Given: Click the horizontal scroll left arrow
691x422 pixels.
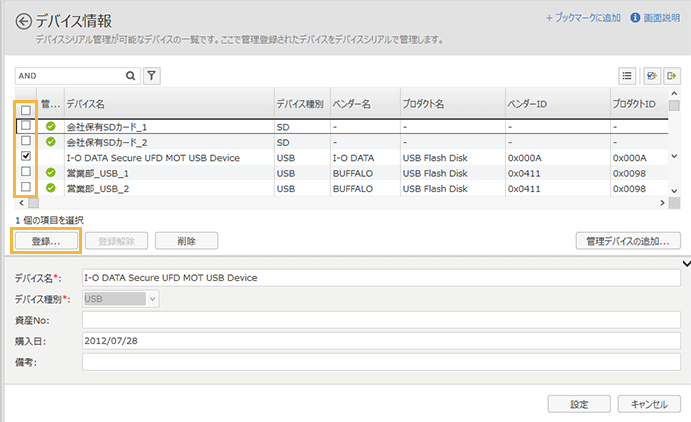Looking at the screenshot, I should pyautogui.click(x=21, y=203).
